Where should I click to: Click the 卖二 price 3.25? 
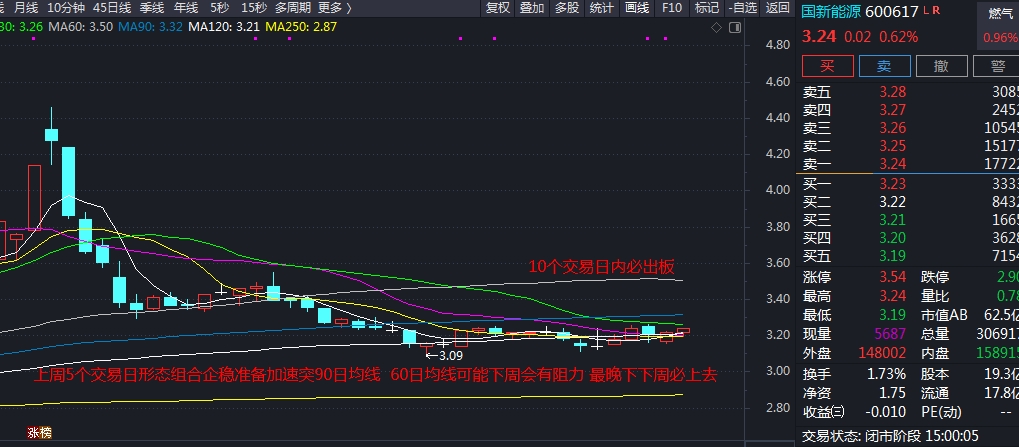point(892,146)
